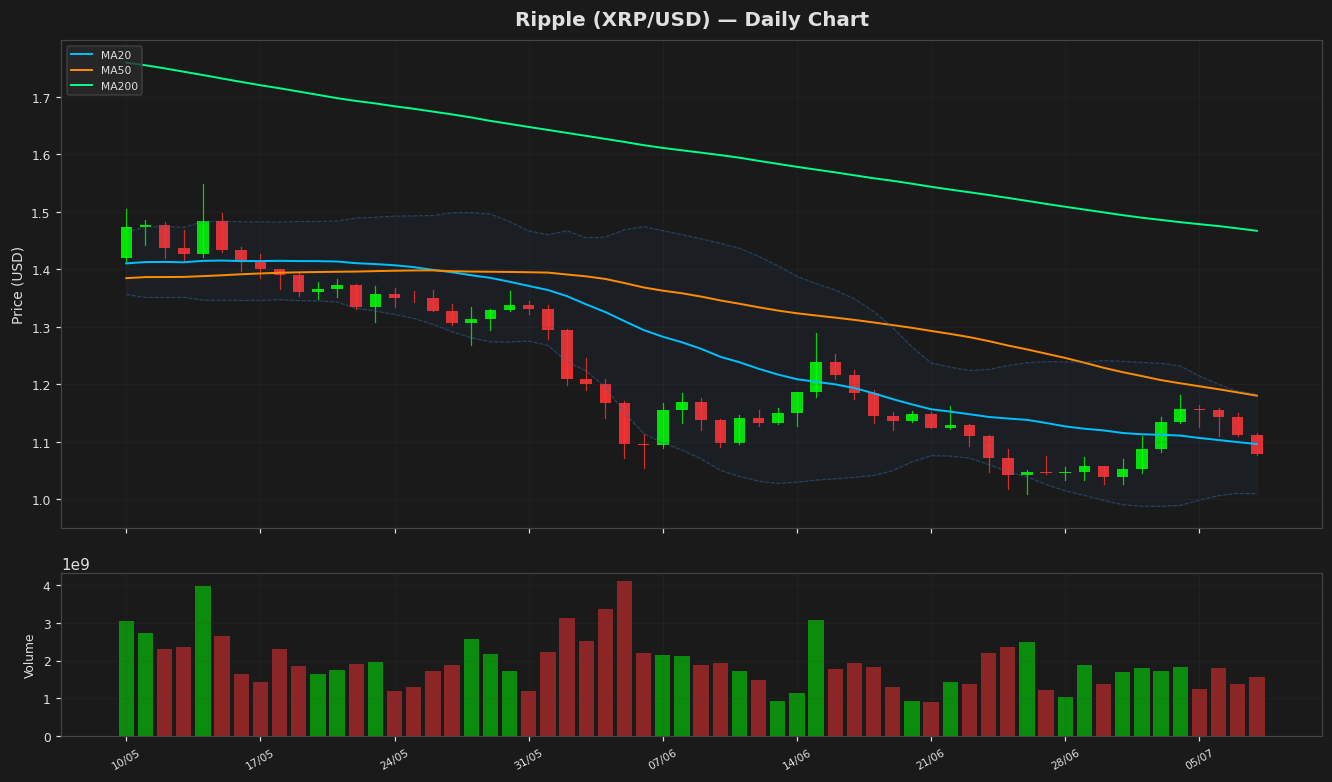Image resolution: width=1332 pixels, height=782 pixels.
Task: Click the Price (USD) axis label
Action: [x=18, y=285]
